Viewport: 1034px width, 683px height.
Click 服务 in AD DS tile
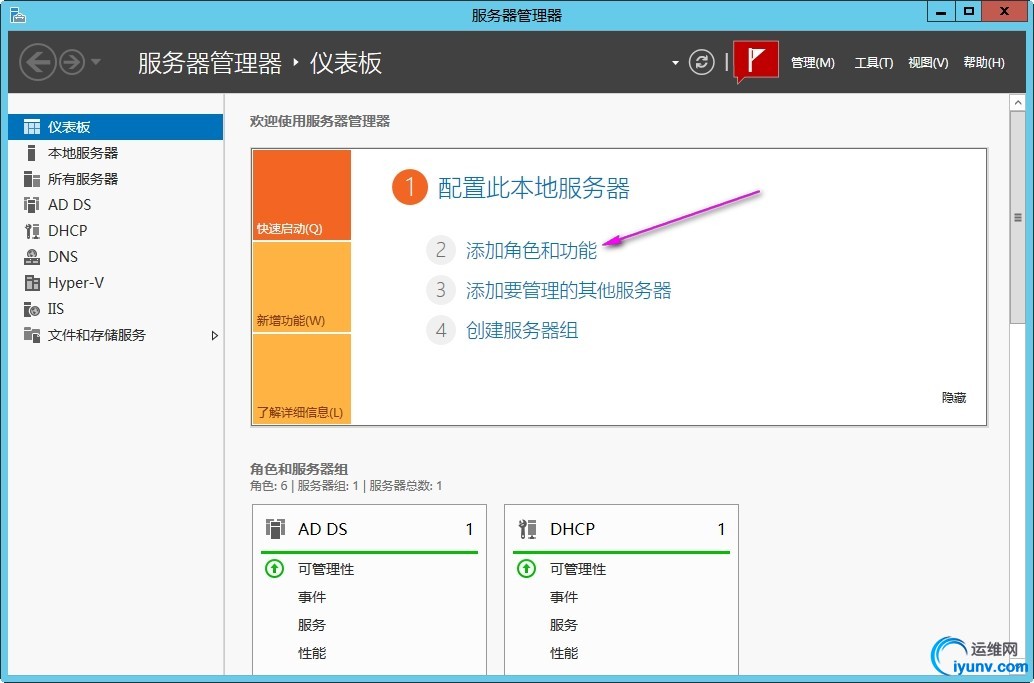pos(312,625)
